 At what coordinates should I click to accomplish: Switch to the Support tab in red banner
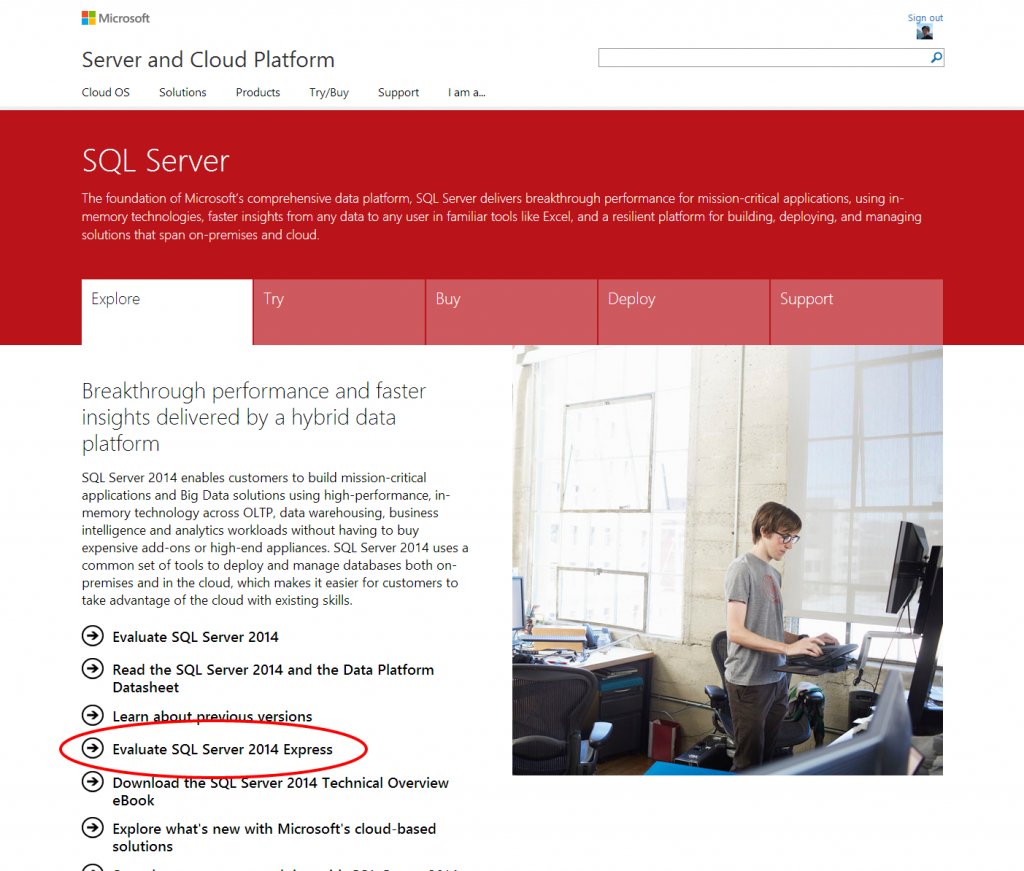click(x=856, y=311)
